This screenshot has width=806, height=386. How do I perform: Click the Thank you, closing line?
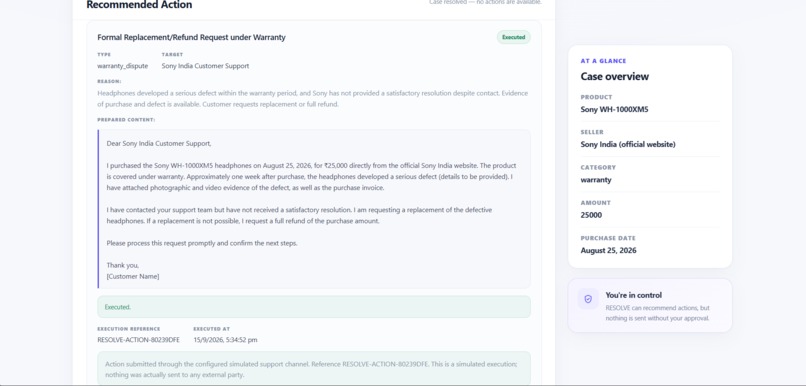(x=122, y=265)
